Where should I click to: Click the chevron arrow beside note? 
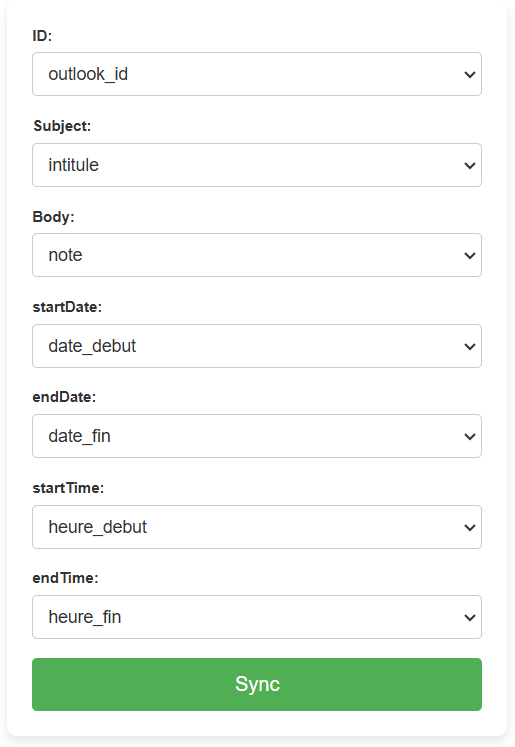[x=470, y=256]
